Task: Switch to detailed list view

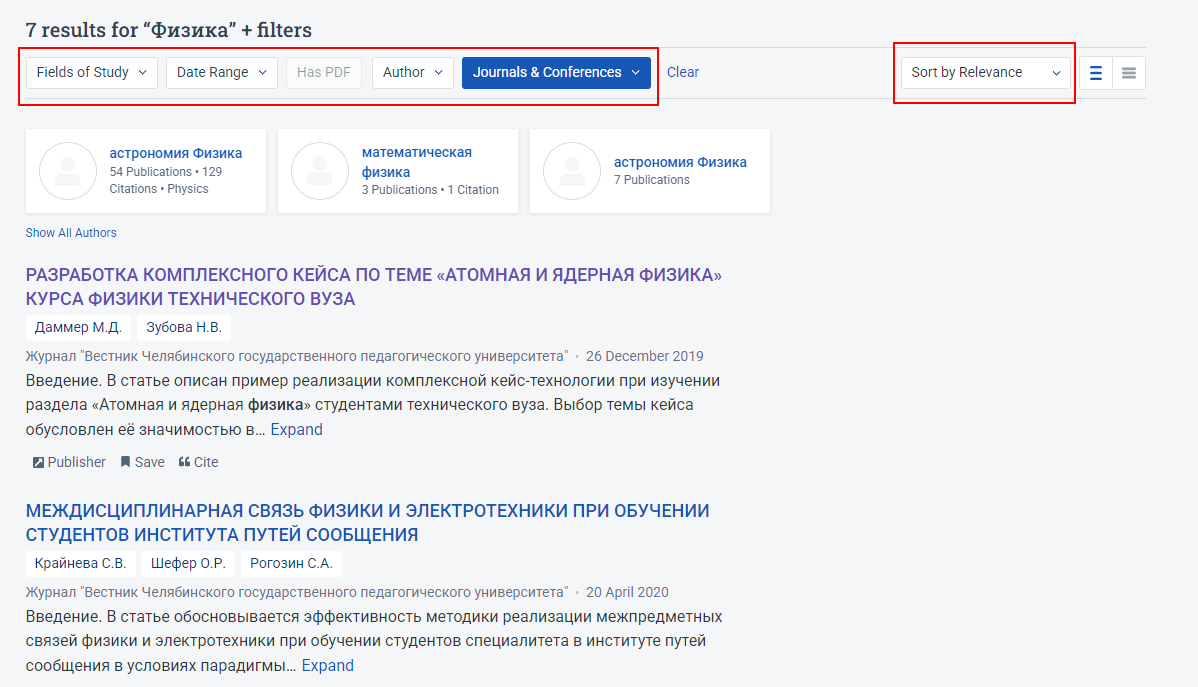Action: click(x=1095, y=72)
